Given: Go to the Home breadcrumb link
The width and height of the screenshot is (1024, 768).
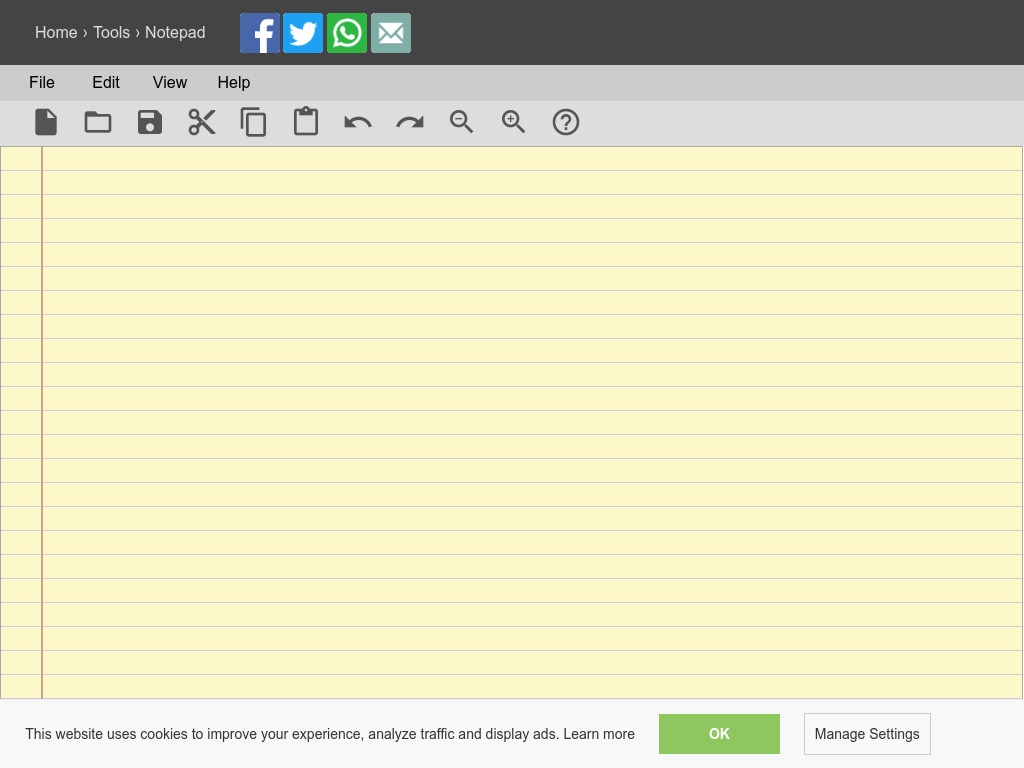Looking at the screenshot, I should tap(56, 32).
